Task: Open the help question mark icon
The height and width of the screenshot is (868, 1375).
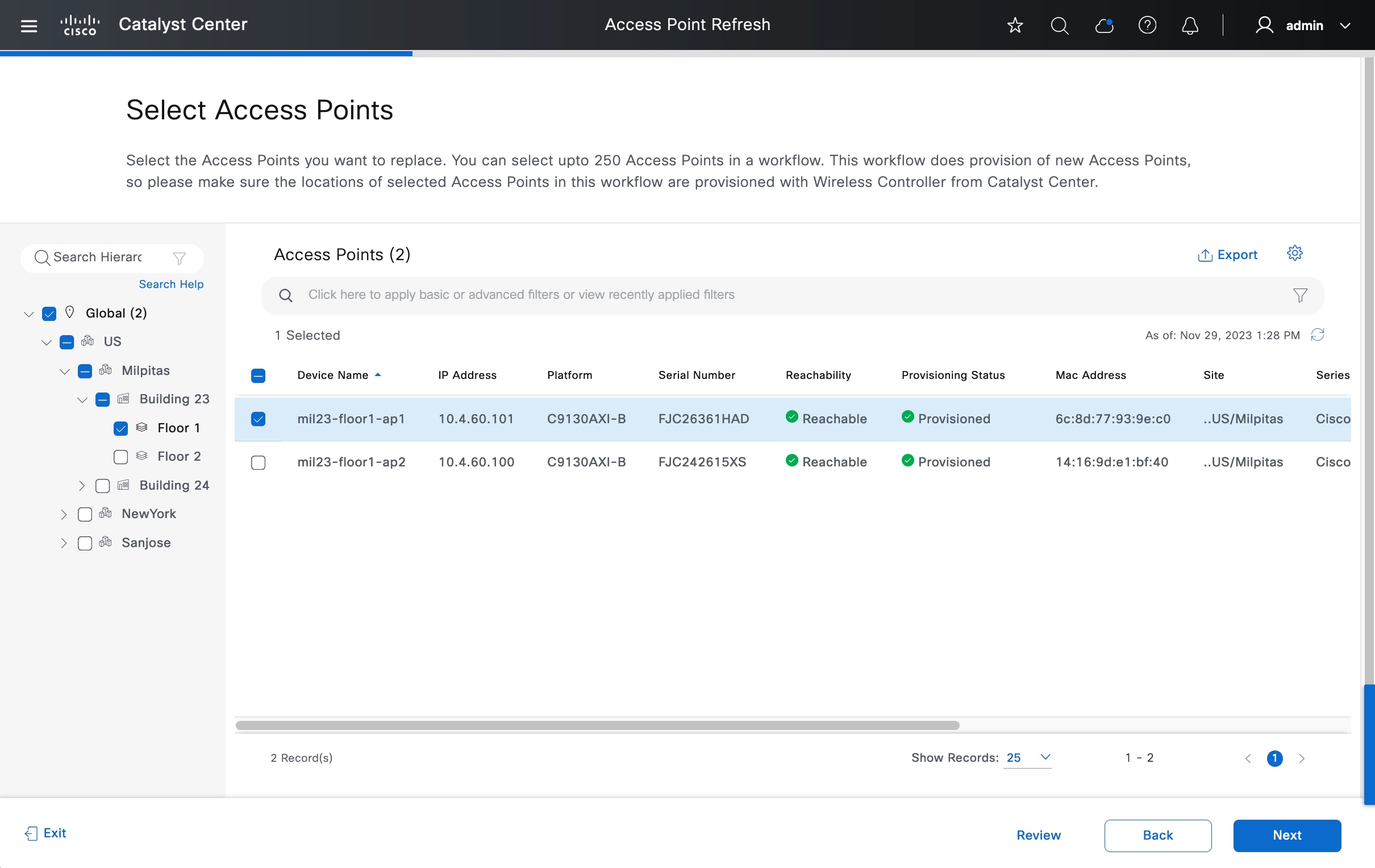Action: [x=1147, y=26]
